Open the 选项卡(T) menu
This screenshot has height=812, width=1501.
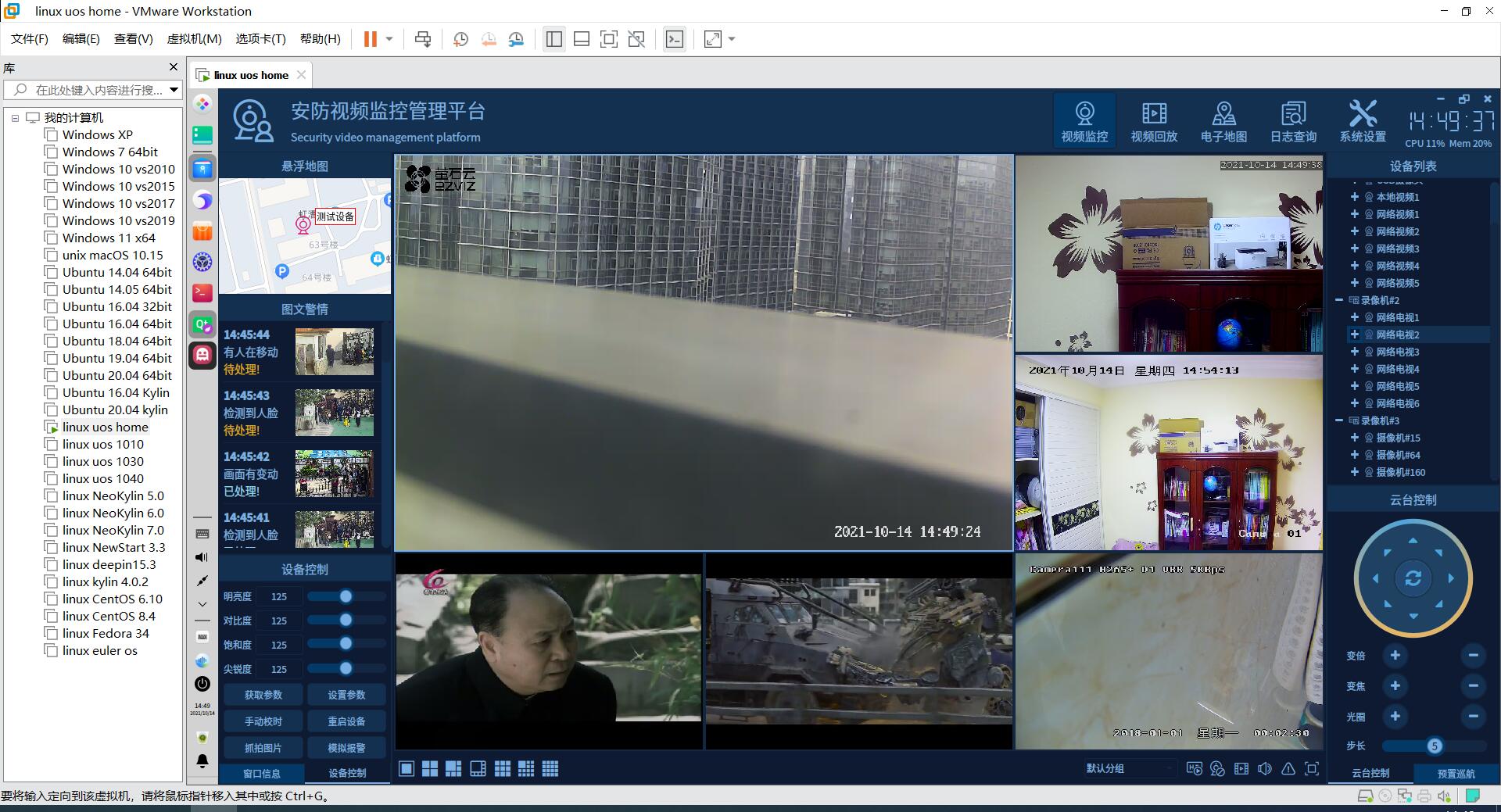pyautogui.click(x=260, y=39)
